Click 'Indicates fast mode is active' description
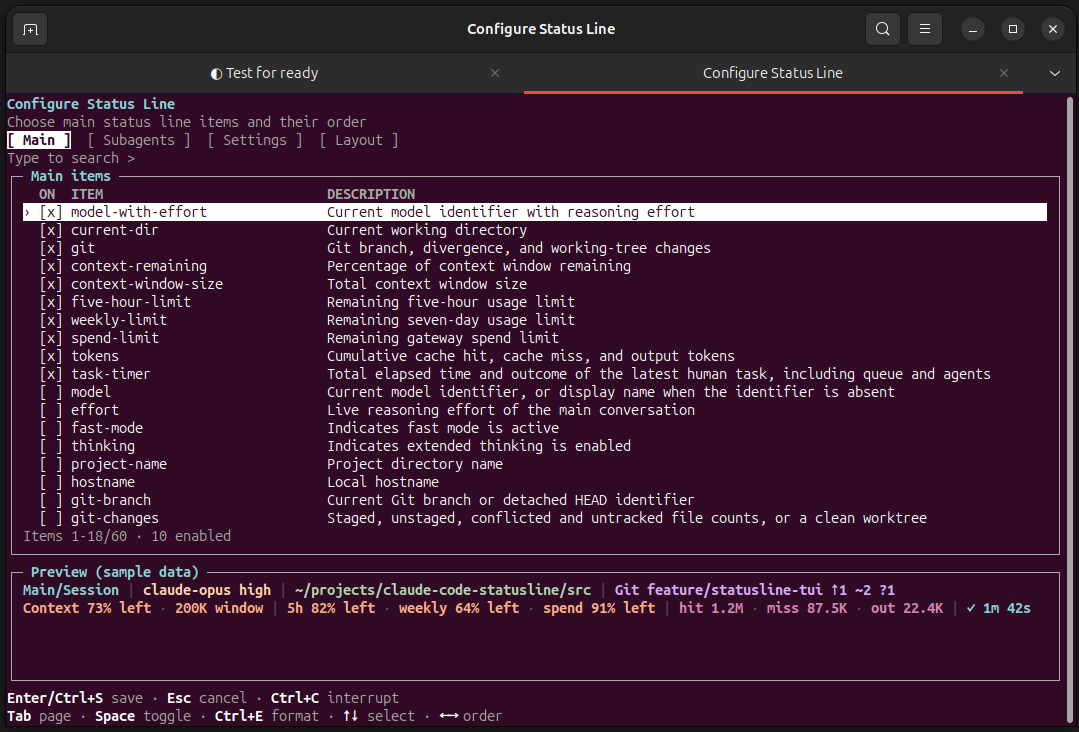The image size is (1079, 732). (442, 428)
